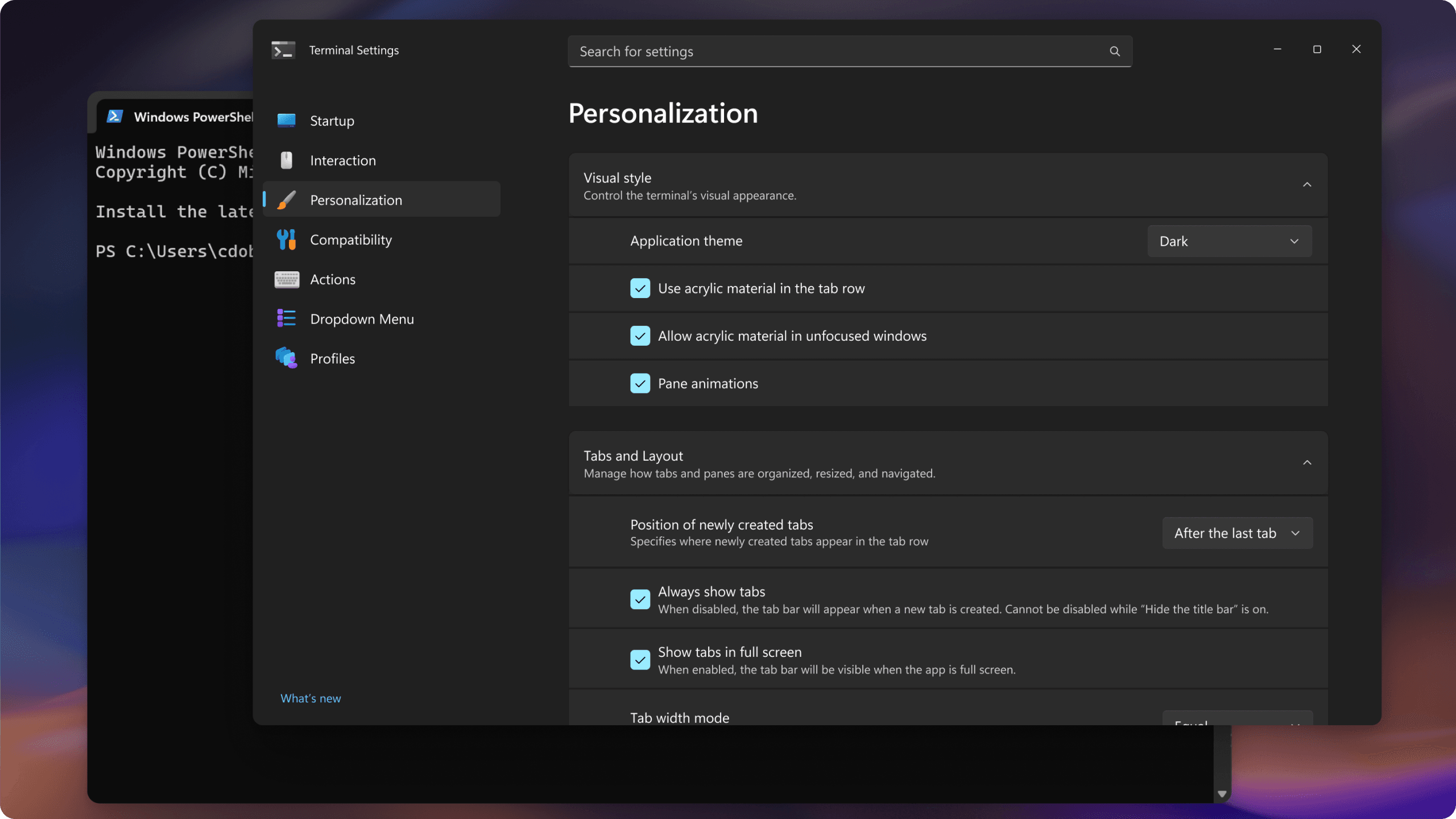Uncheck Allow acrylic material in unfocused windows
The width and height of the screenshot is (1456, 819).
(640, 336)
